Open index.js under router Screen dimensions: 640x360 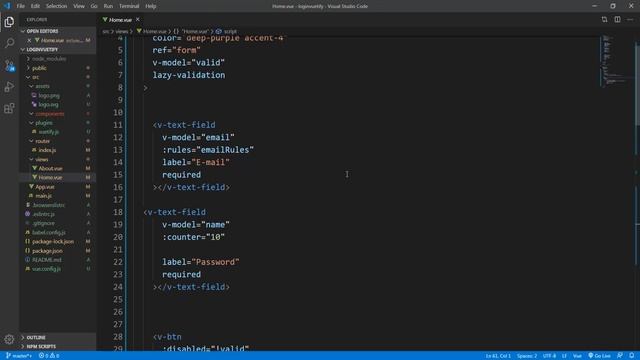(x=57, y=150)
